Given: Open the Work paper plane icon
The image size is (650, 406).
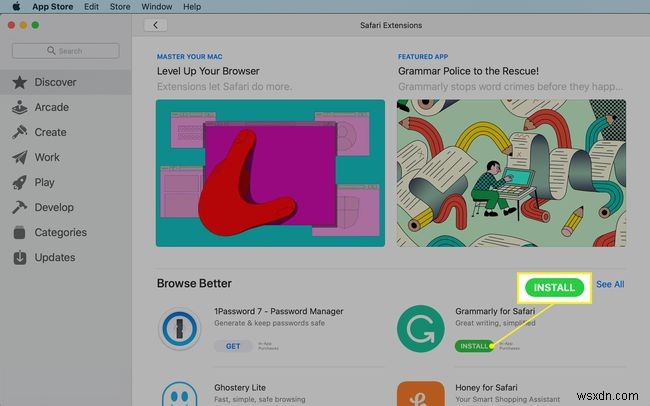Looking at the screenshot, I should [x=19, y=157].
